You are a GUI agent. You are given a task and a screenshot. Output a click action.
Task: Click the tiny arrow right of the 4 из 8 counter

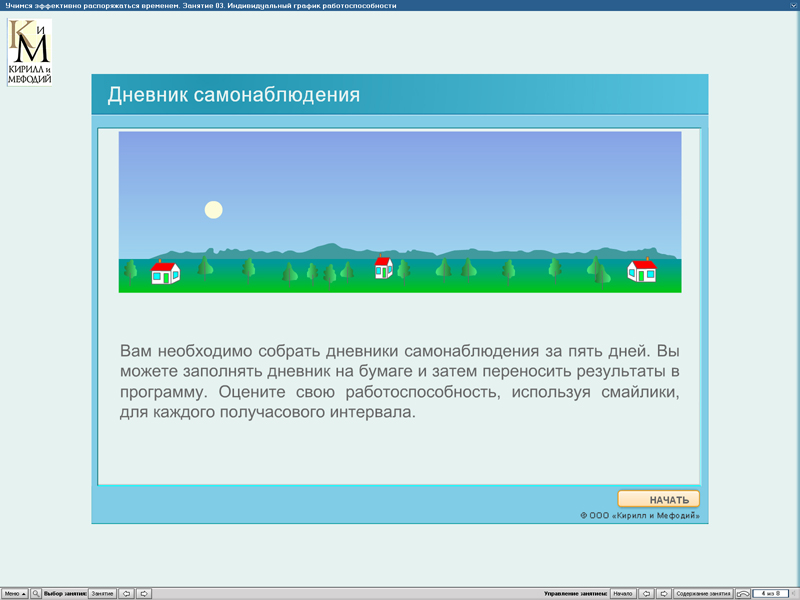[x=793, y=592]
